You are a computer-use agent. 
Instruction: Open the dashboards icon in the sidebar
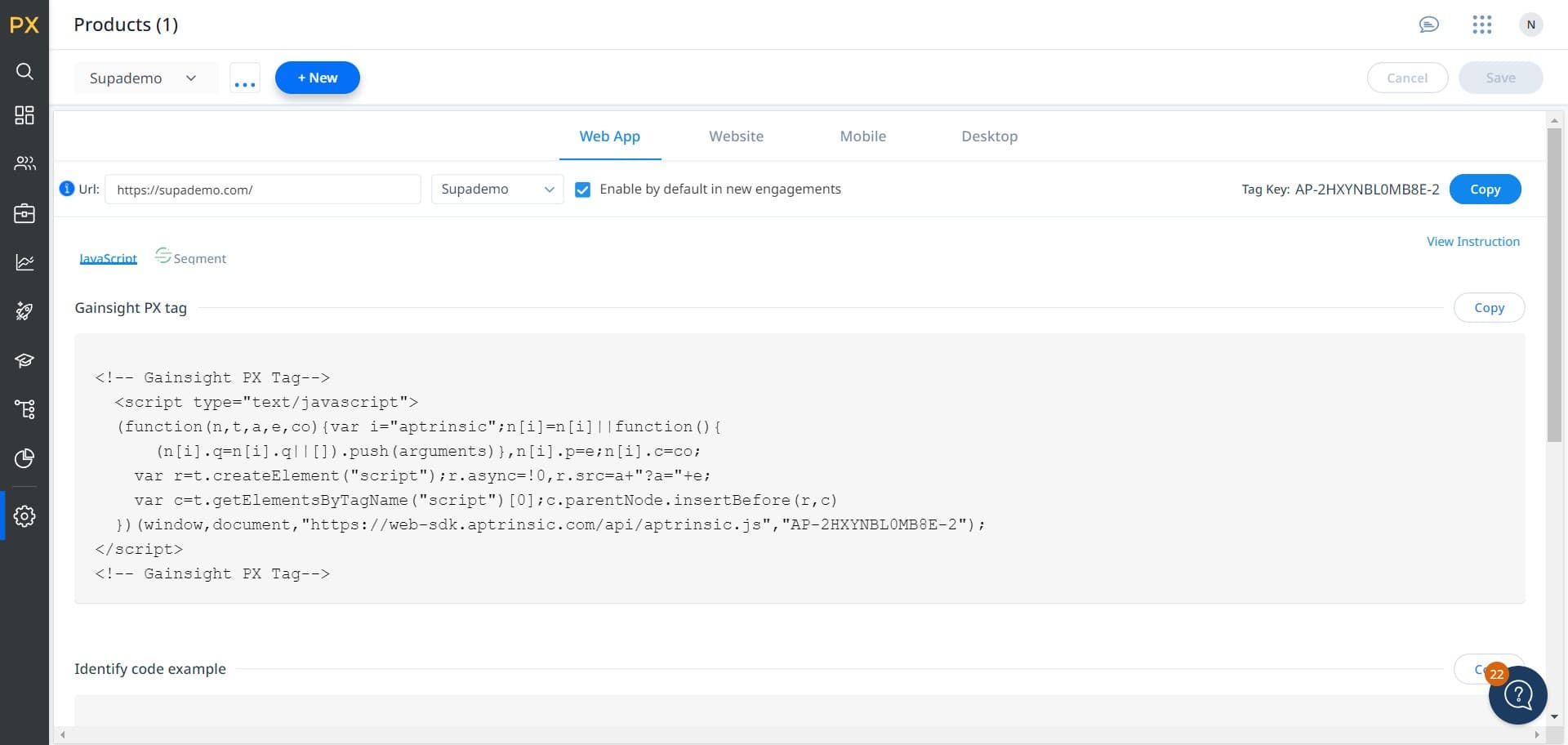[x=24, y=115]
